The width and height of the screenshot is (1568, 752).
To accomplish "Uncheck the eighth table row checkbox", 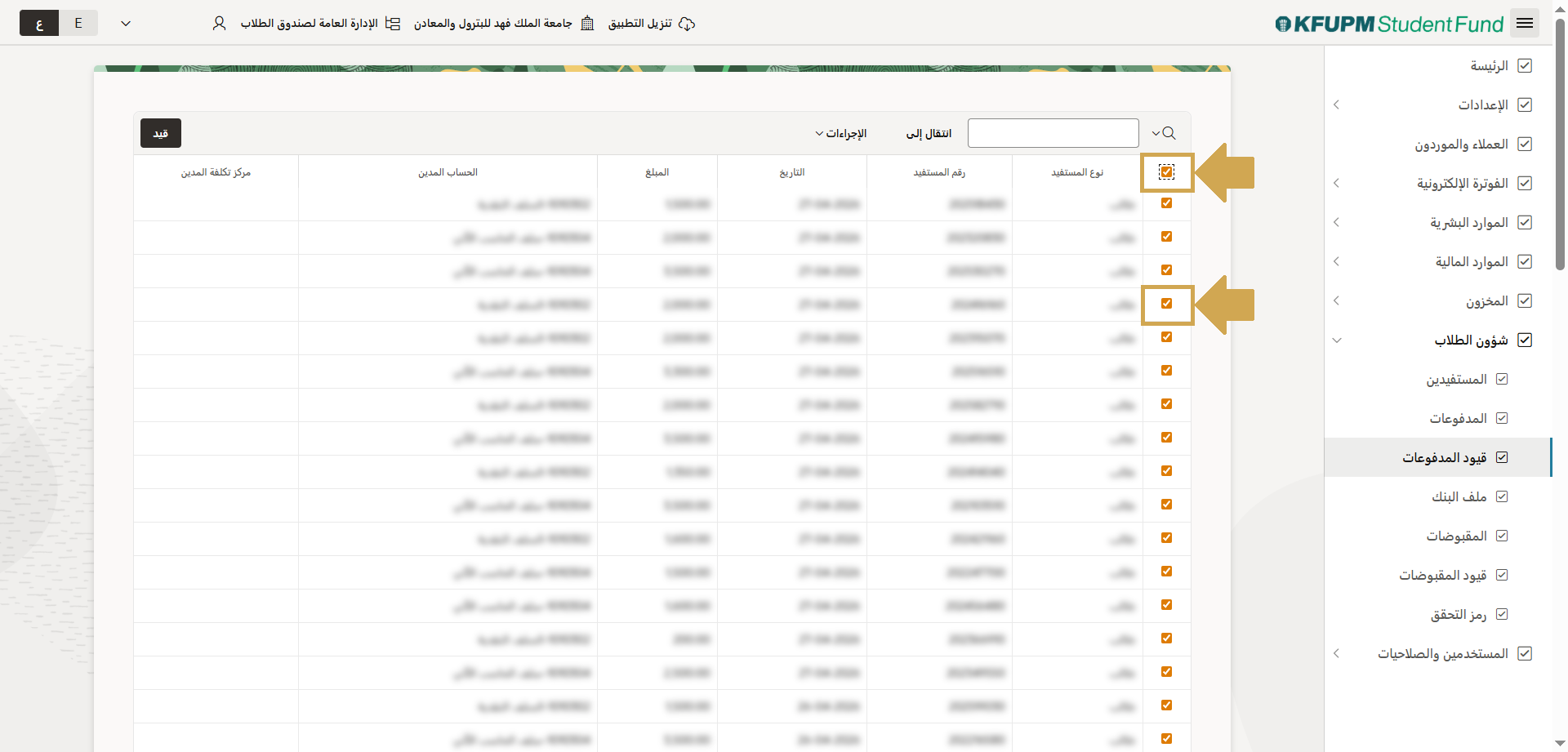I will [1166, 438].
